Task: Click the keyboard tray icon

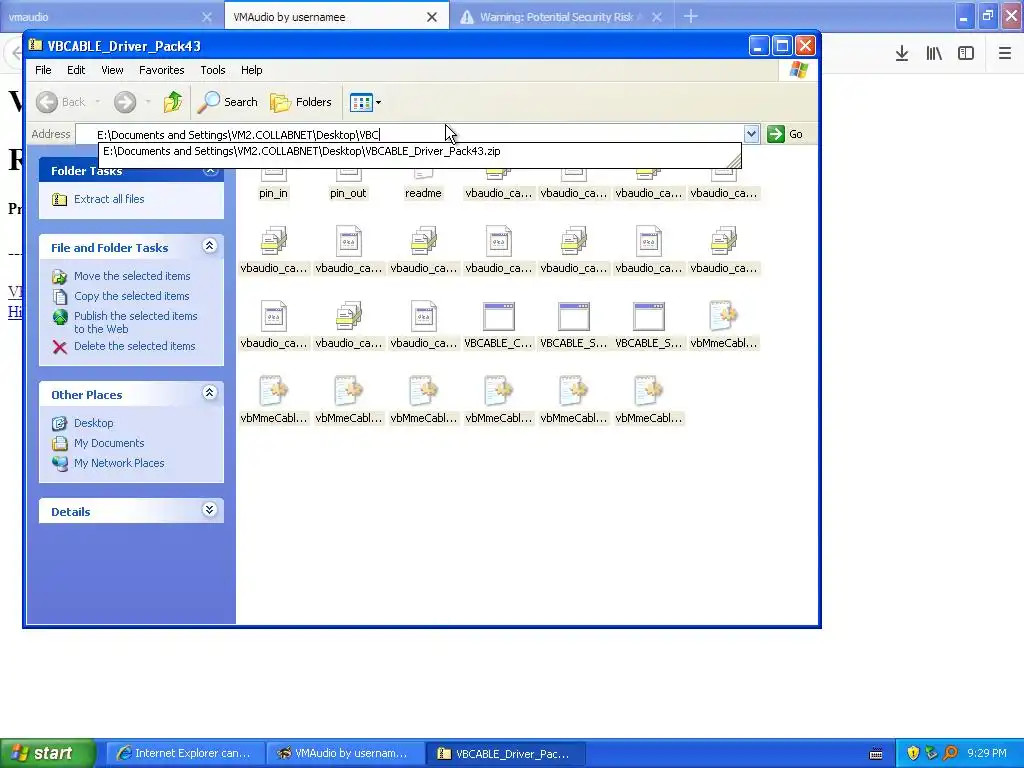Action: click(876, 754)
